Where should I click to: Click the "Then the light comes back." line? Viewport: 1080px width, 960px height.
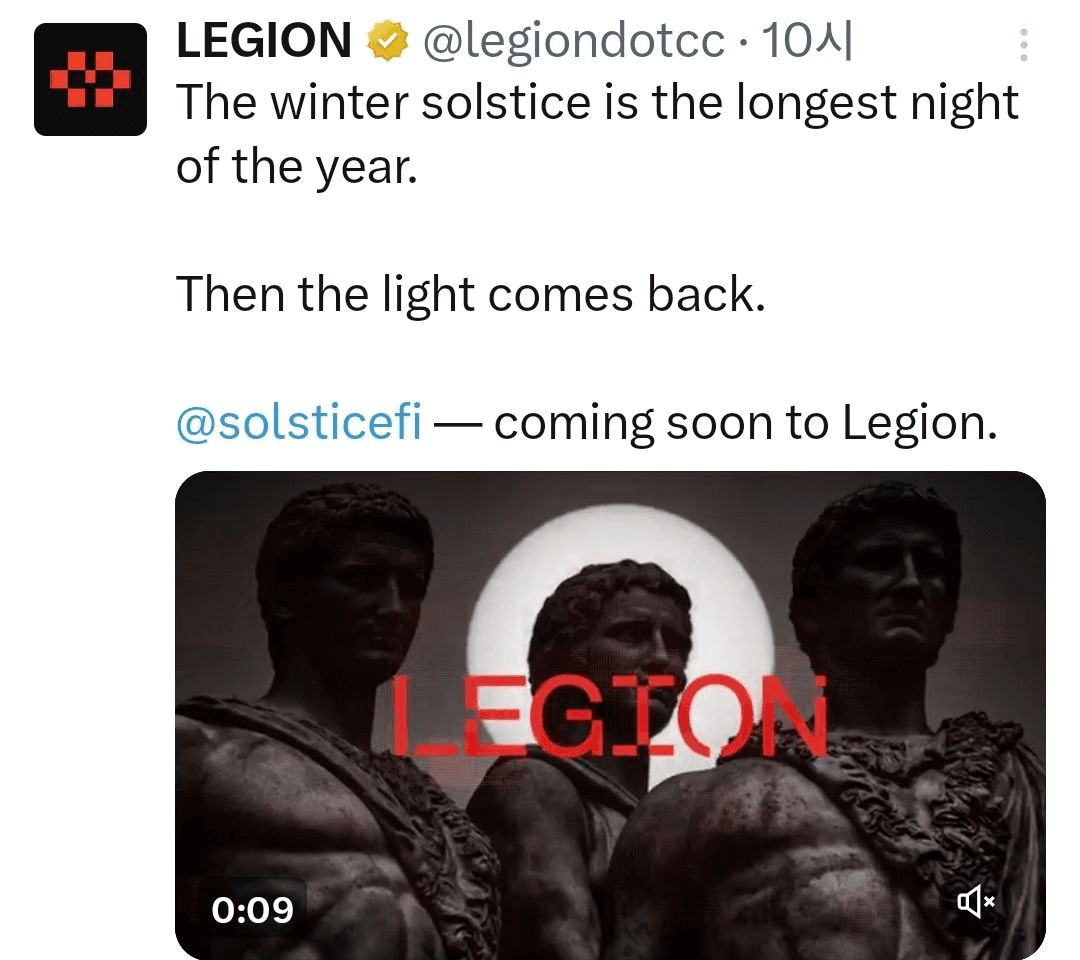click(x=471, y=295)
